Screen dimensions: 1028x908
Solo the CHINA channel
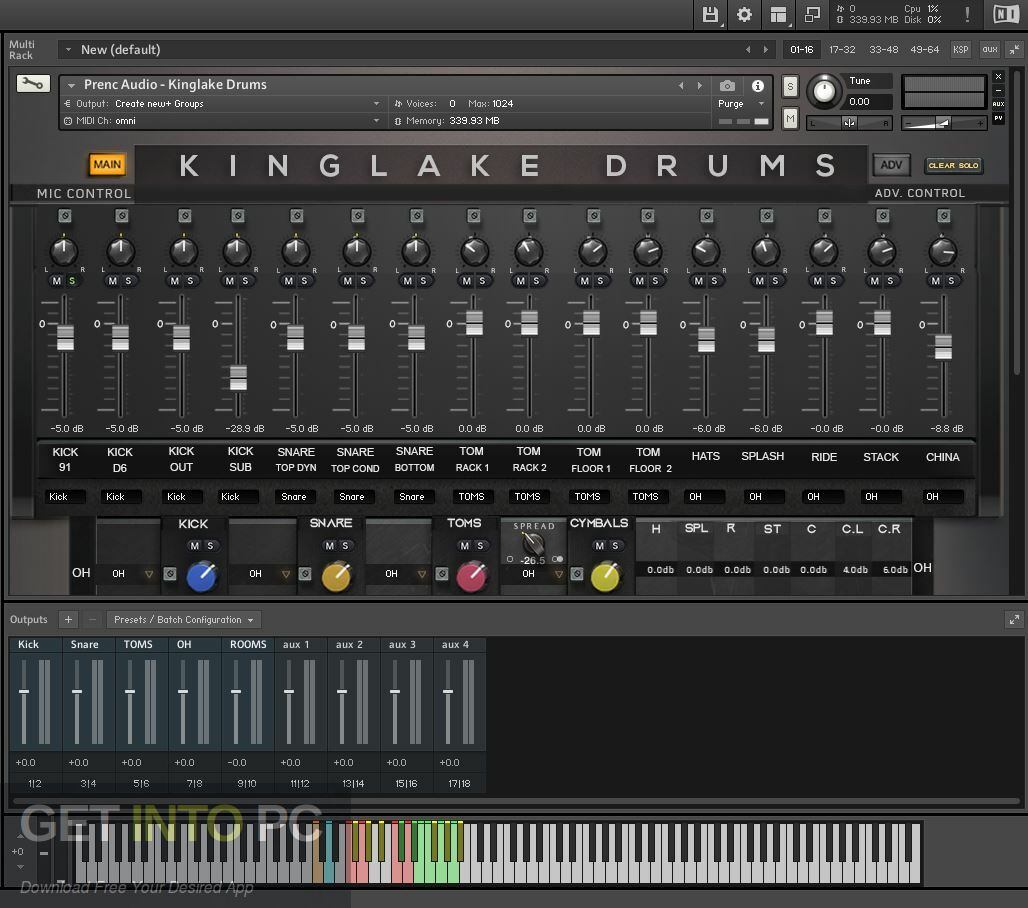click(x=951, y=281)
